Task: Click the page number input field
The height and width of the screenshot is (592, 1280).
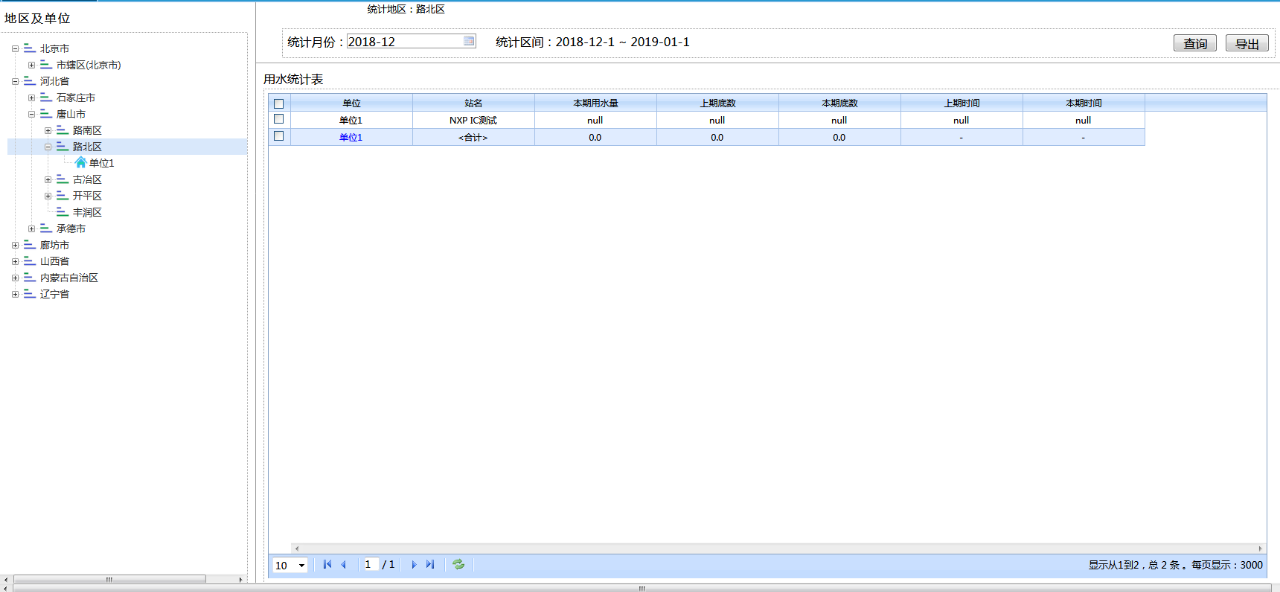Action: pyautogui.click(x=370, y=565)
